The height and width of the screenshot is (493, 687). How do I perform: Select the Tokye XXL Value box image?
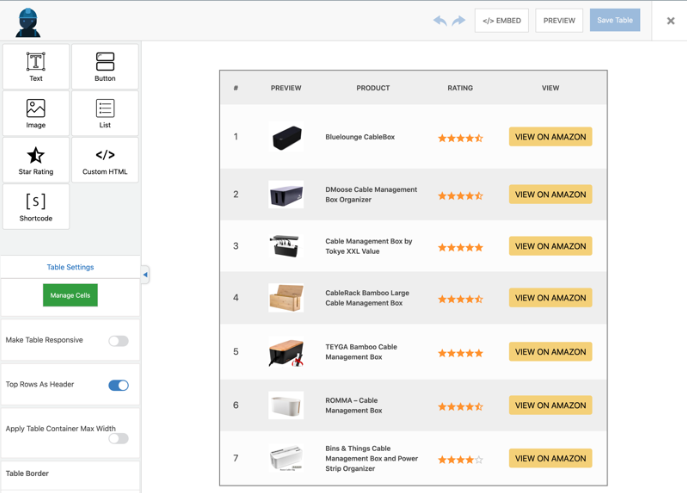(286, 246)
